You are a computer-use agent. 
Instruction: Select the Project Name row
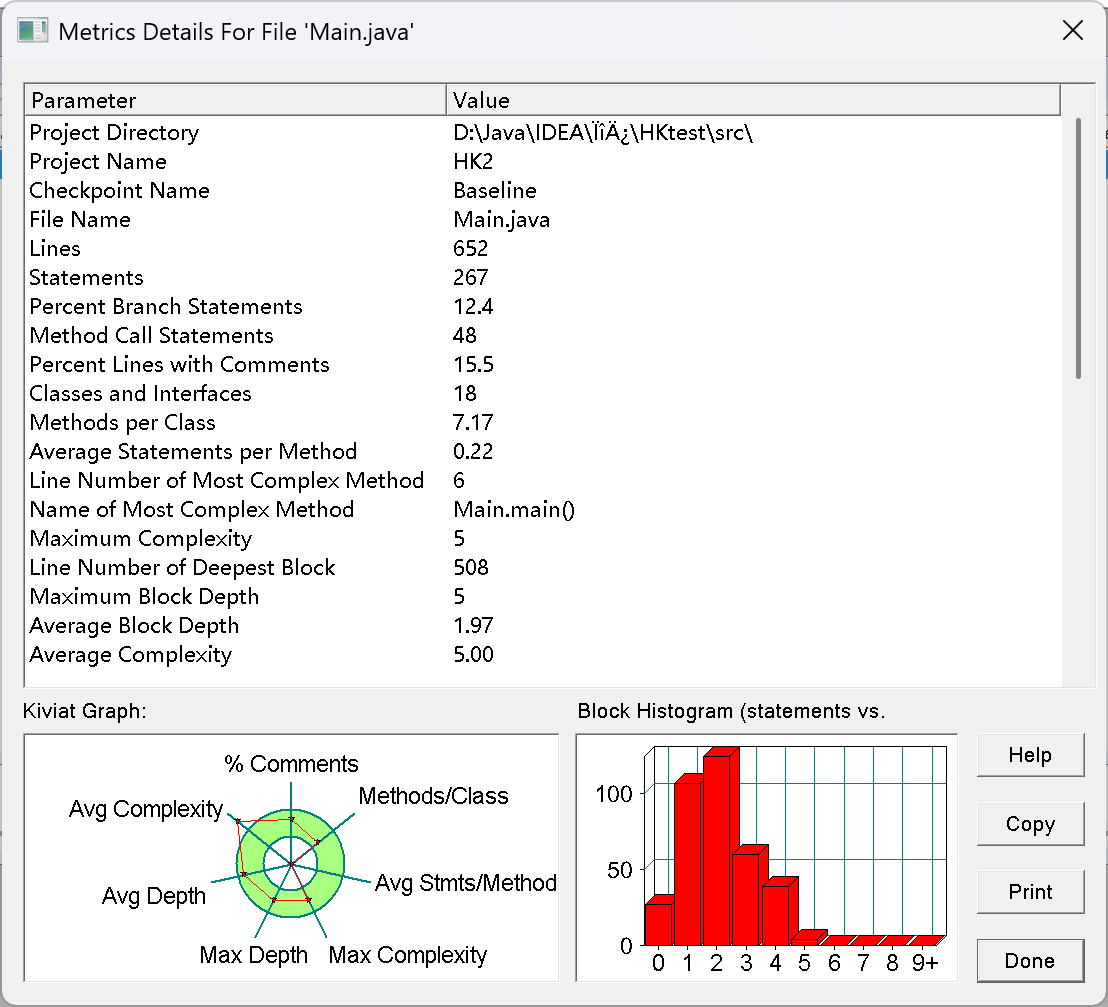543,161
